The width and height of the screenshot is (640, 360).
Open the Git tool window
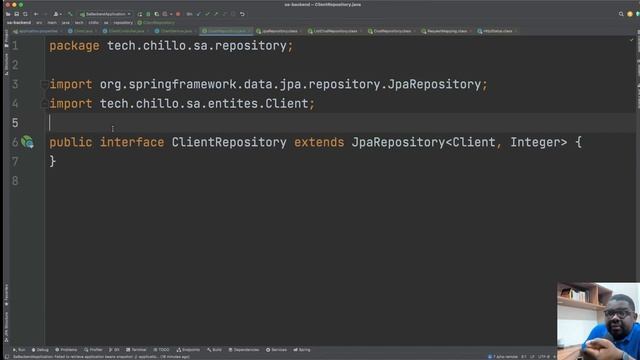coord(114,350)
